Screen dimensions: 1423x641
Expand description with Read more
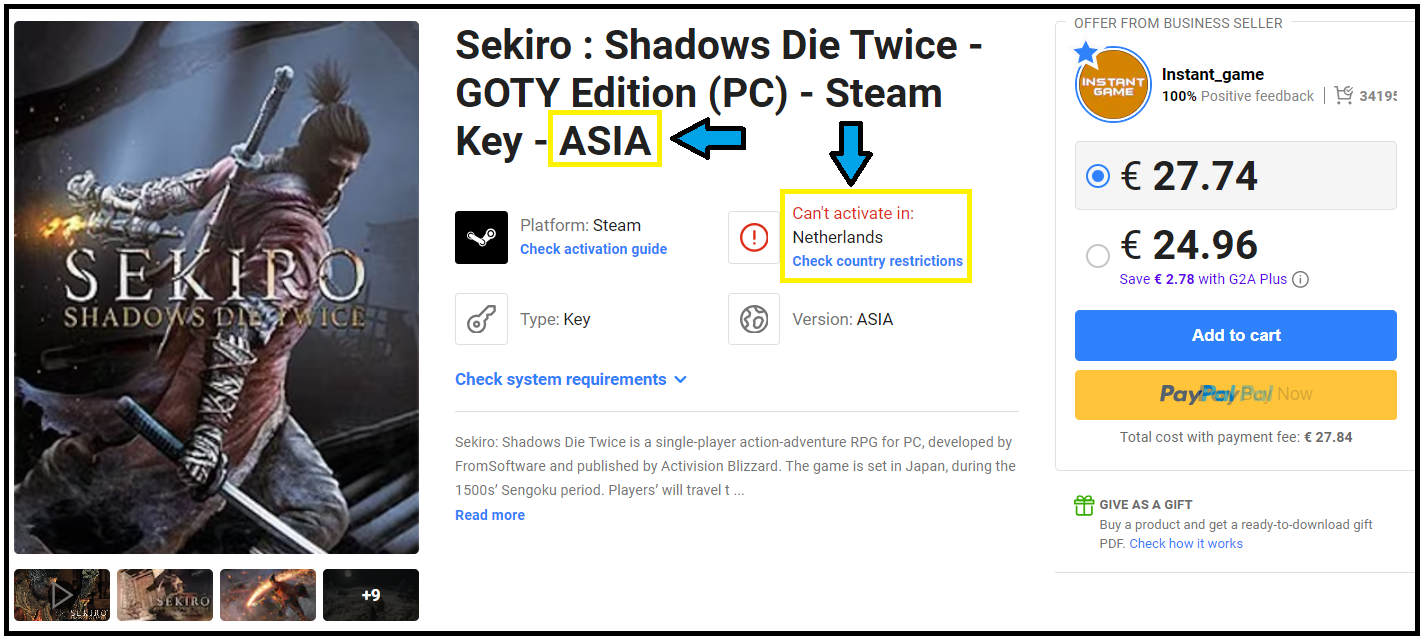click(x=490, y=515)
